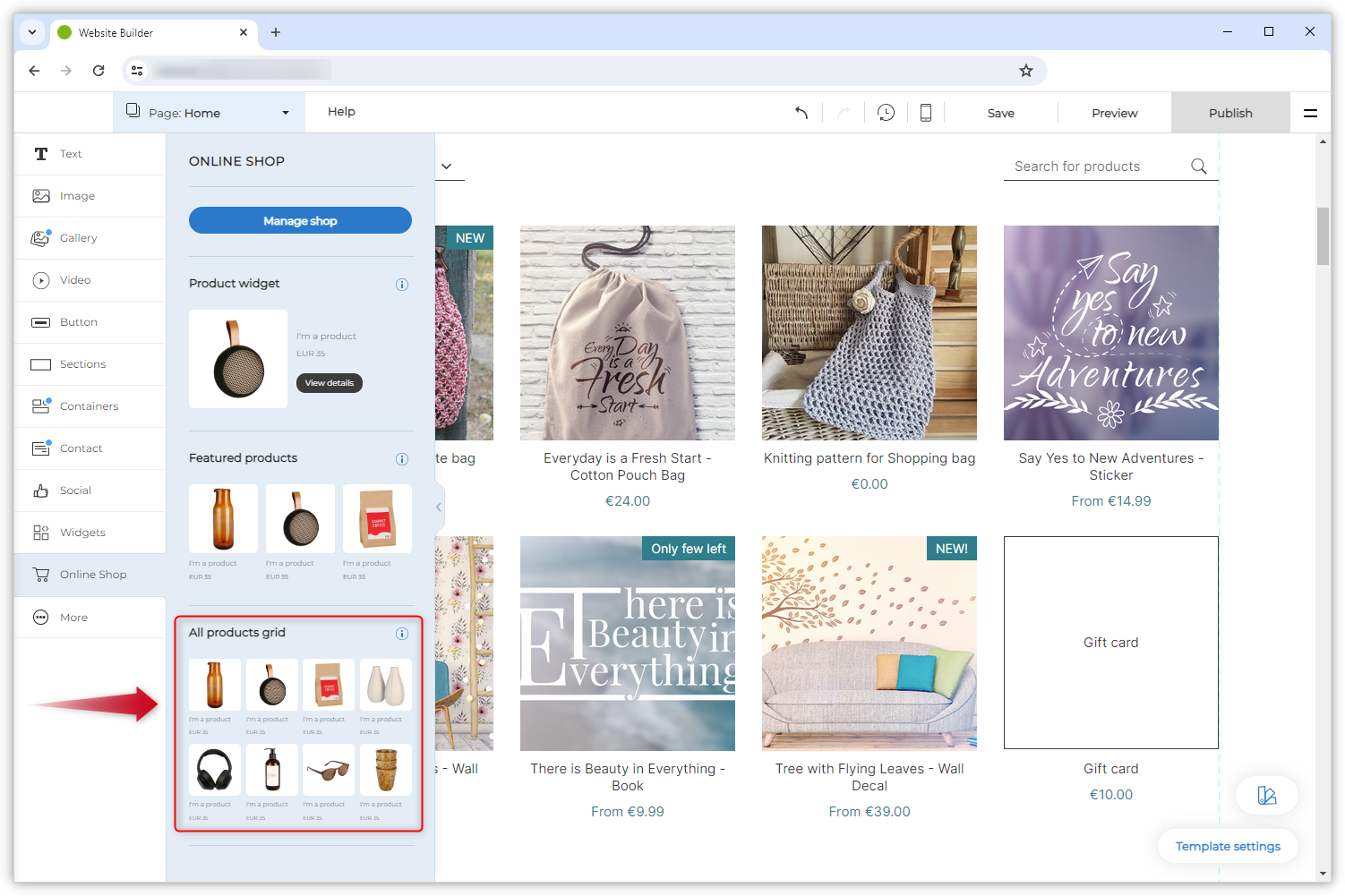Click the Manage shop button

coord(300,220)
